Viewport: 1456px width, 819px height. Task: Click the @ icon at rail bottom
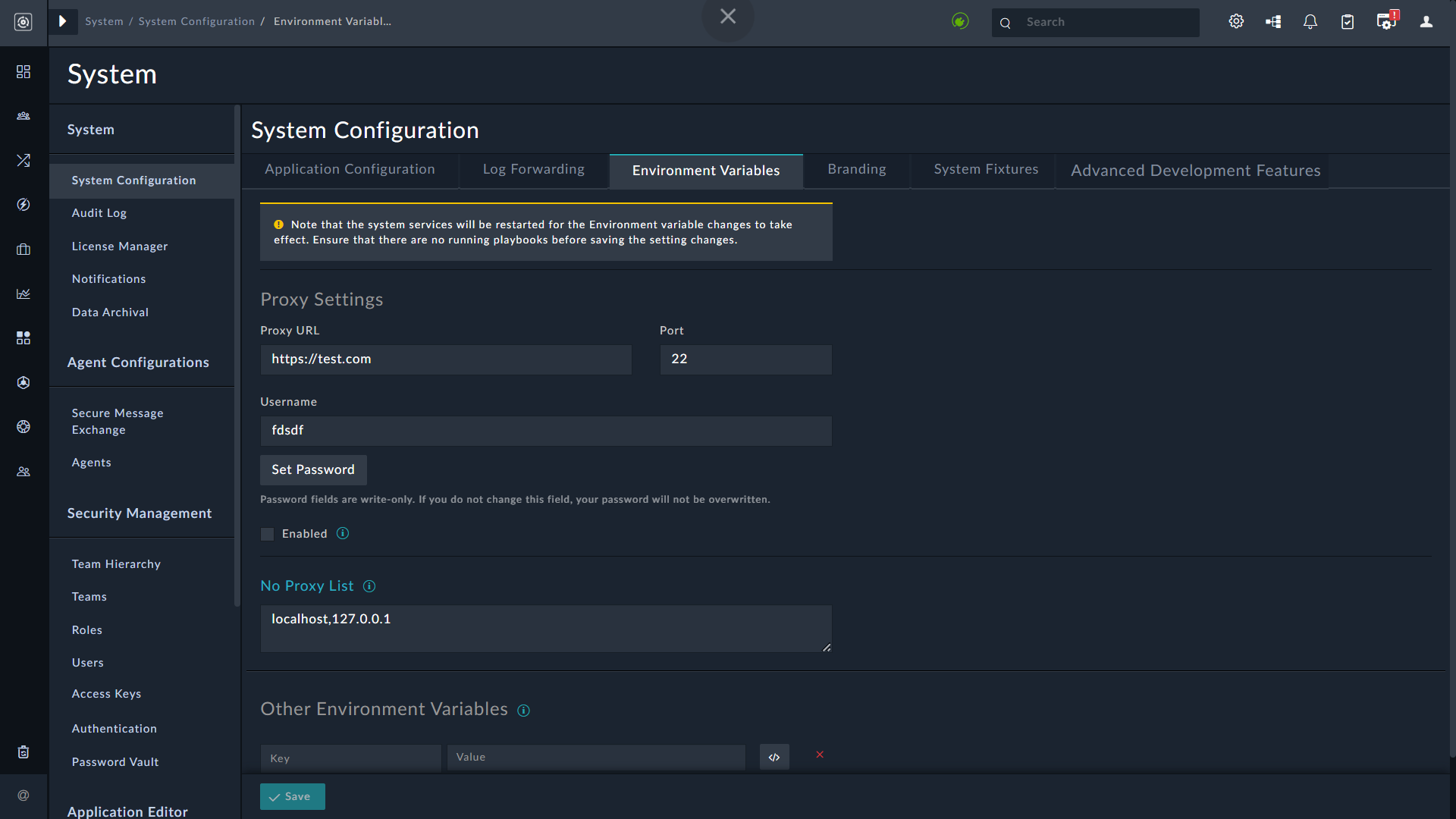[24, 795]
